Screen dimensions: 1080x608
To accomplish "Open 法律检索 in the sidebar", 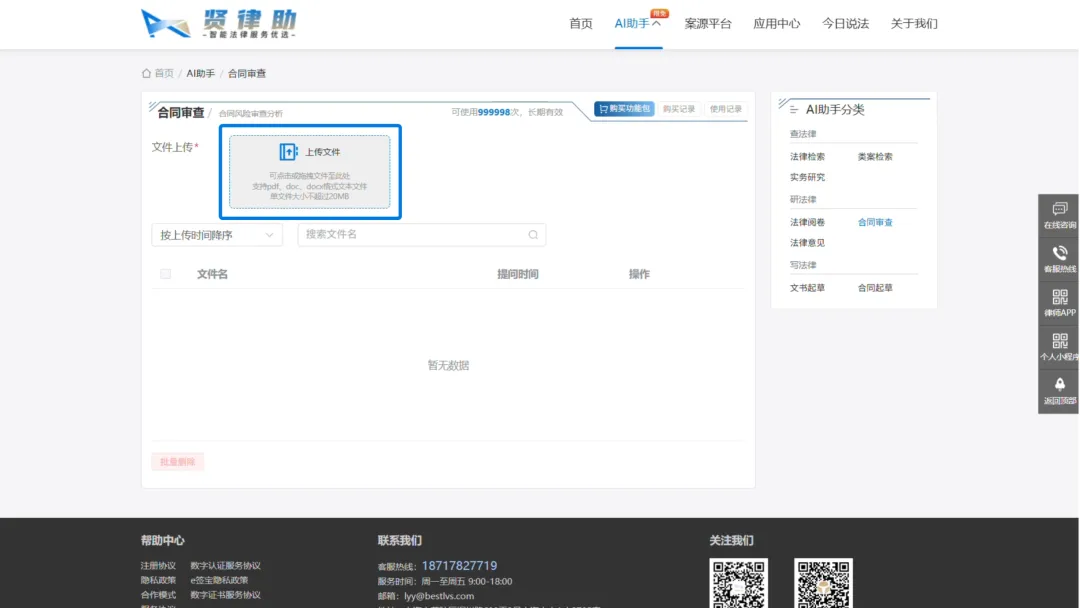I will tap(807, 156).
